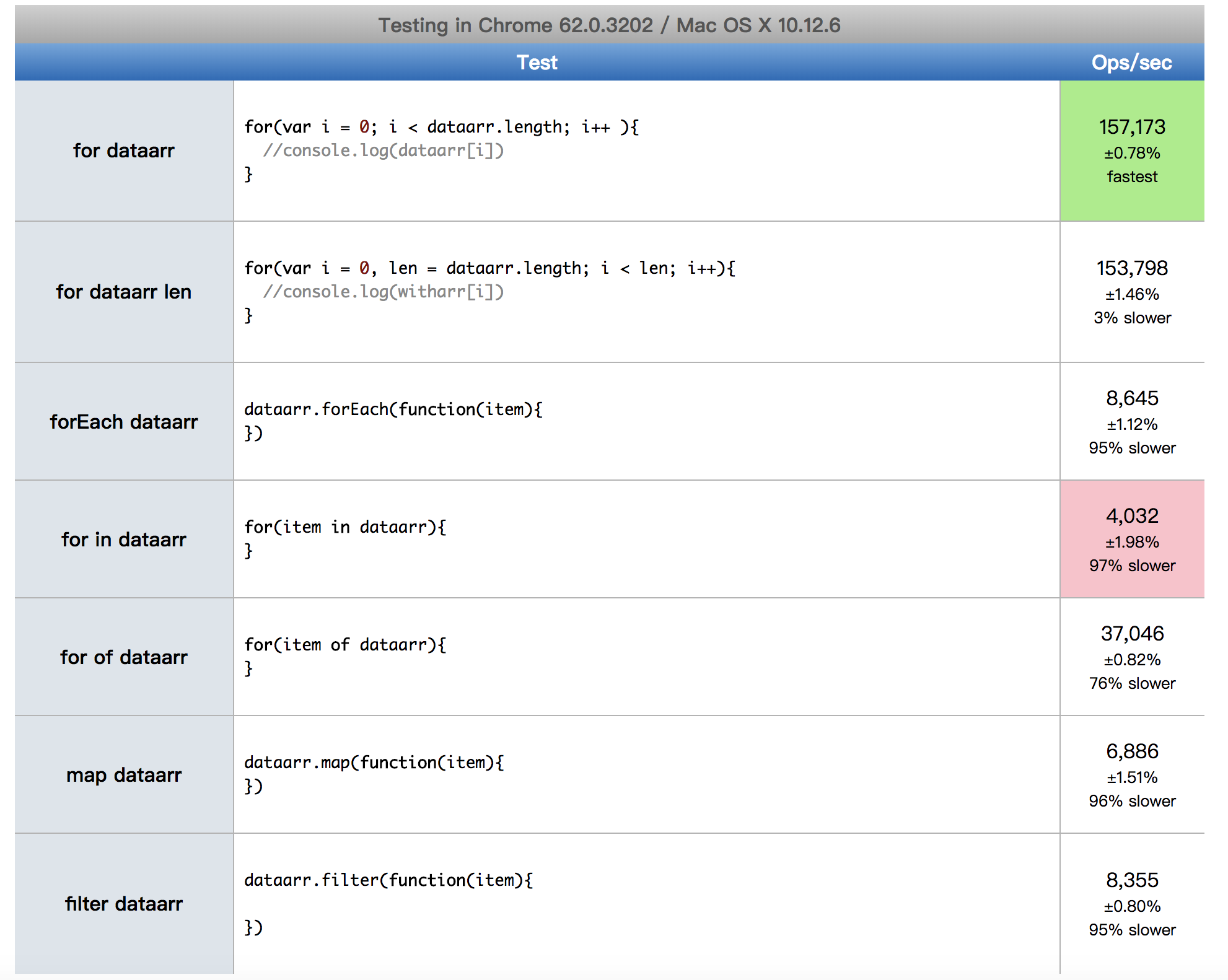Screen dimensions: 1228x980
Task: Click the 'for in dataarr' row label
Action: [x=124, y=540]
